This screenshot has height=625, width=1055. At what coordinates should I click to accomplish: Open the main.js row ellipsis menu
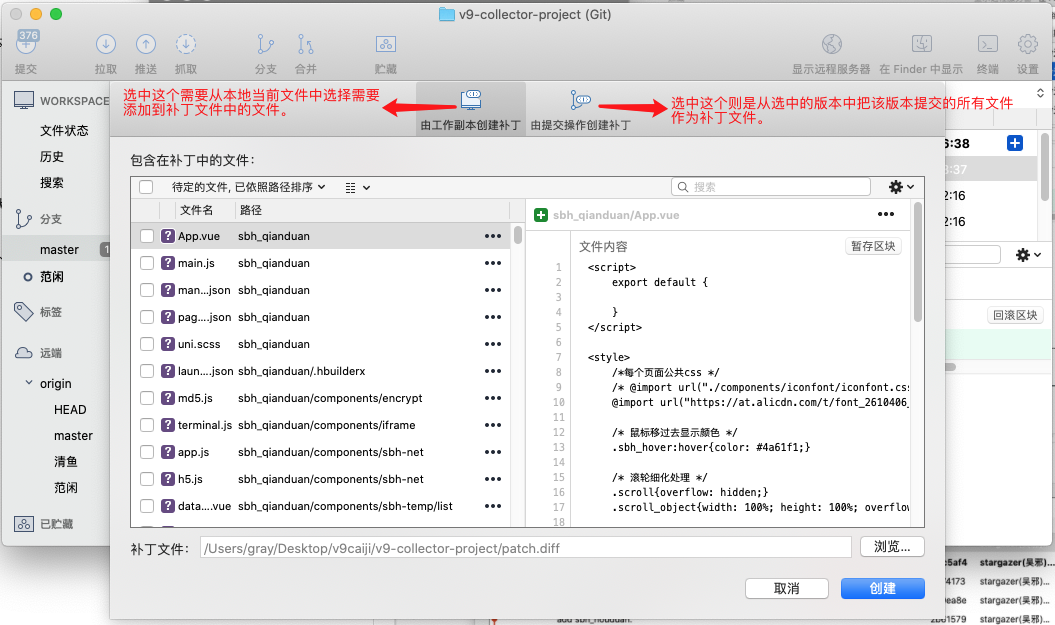click(493, 263)
